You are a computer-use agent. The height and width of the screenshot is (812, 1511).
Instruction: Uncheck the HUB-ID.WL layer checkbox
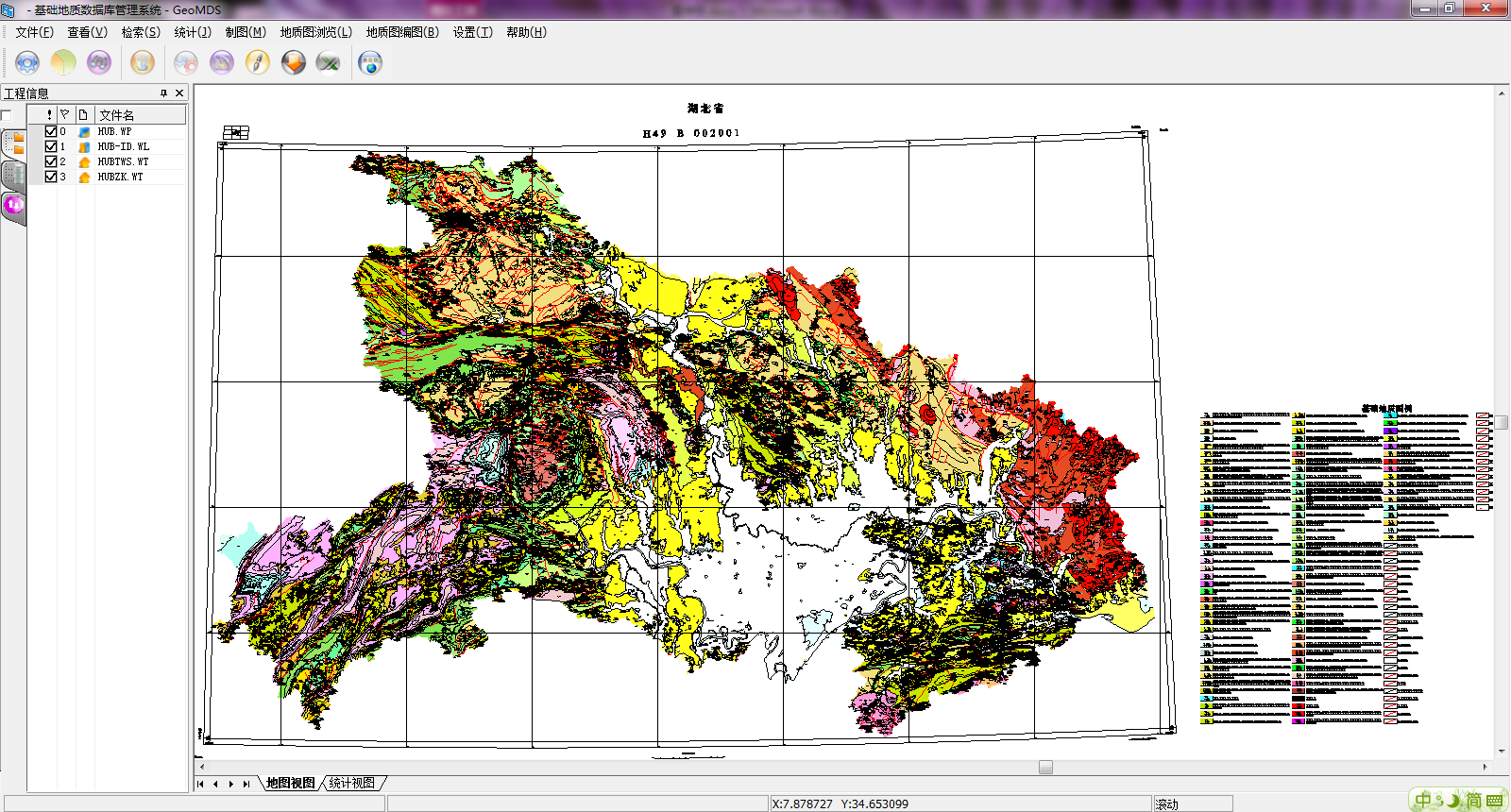(x=51, y=147)
